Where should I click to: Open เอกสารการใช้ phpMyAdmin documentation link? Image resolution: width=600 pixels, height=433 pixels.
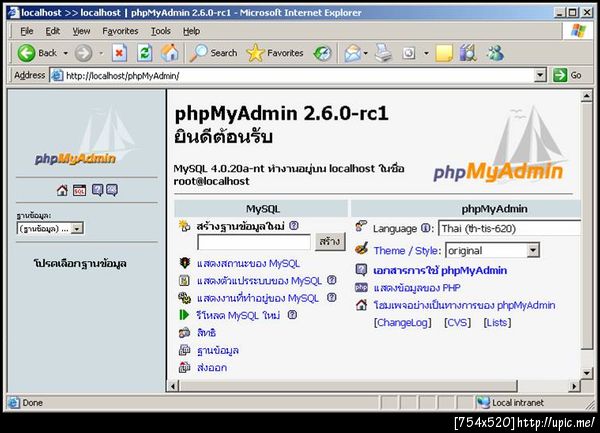coord(440,270)
